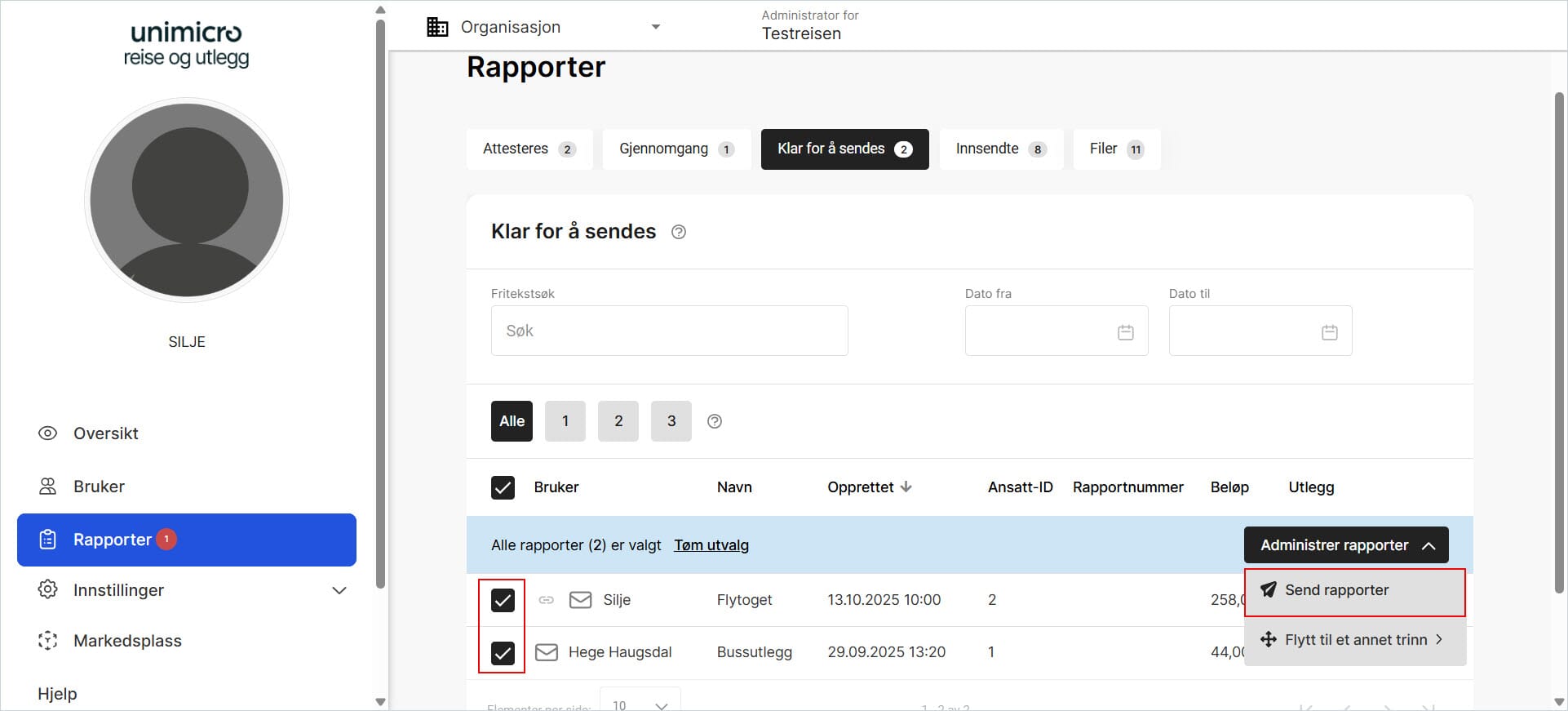Click the help icon beside Klar for å sendes heading
The height and width of the screenshot is (711, 1568).
[x=678, y=233]
